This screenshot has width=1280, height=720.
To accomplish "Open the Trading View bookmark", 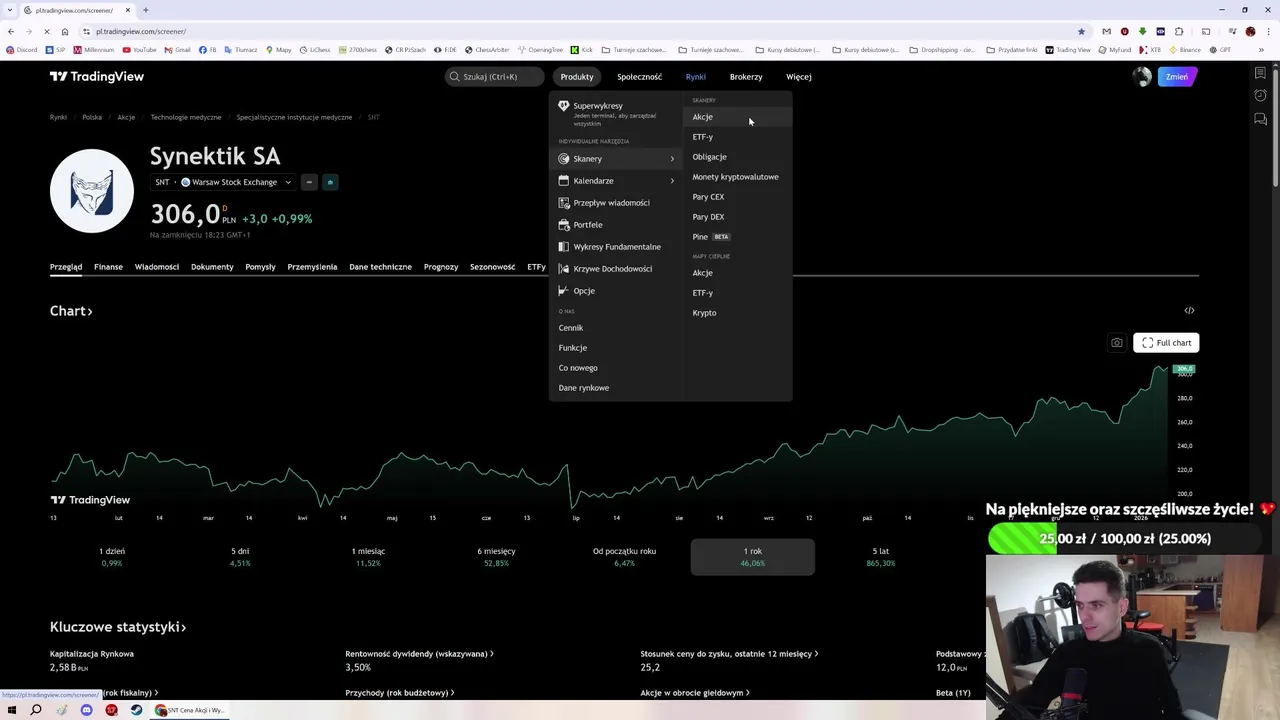I will (1068, 50).
